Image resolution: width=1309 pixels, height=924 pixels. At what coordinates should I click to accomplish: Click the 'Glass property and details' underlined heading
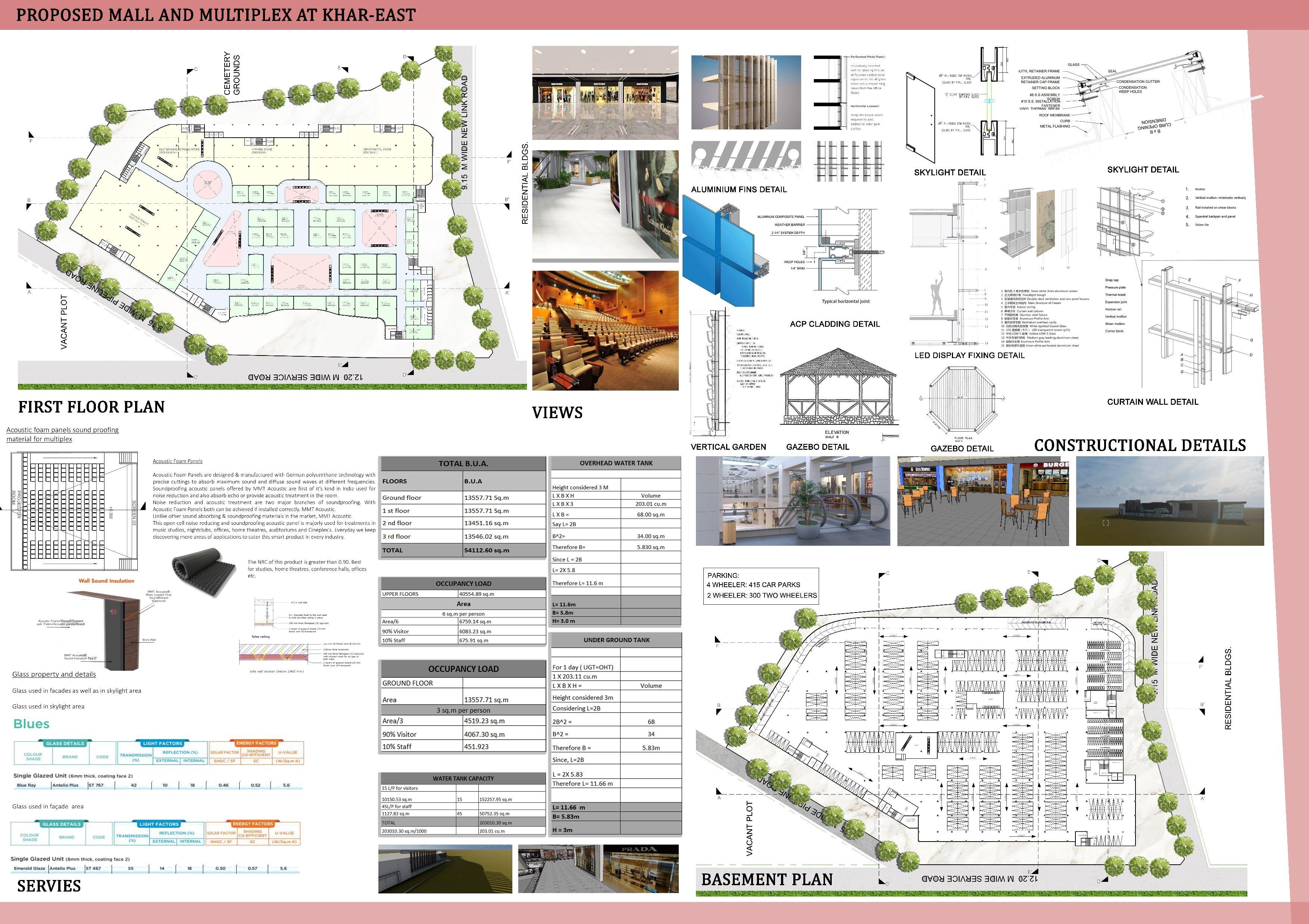(54, 674)
